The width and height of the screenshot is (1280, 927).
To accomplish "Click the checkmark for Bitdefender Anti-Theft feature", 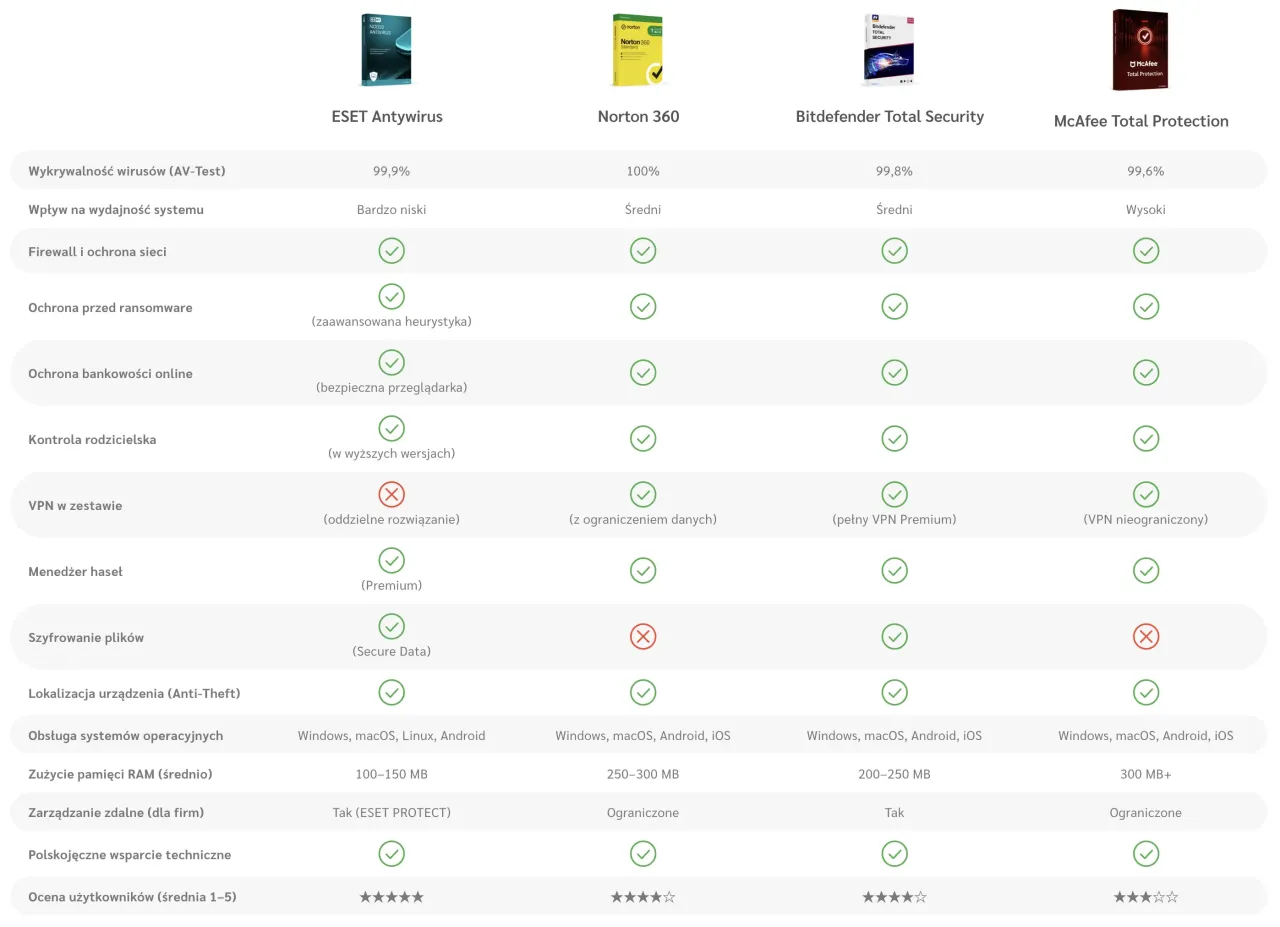I will click(894, 692).
